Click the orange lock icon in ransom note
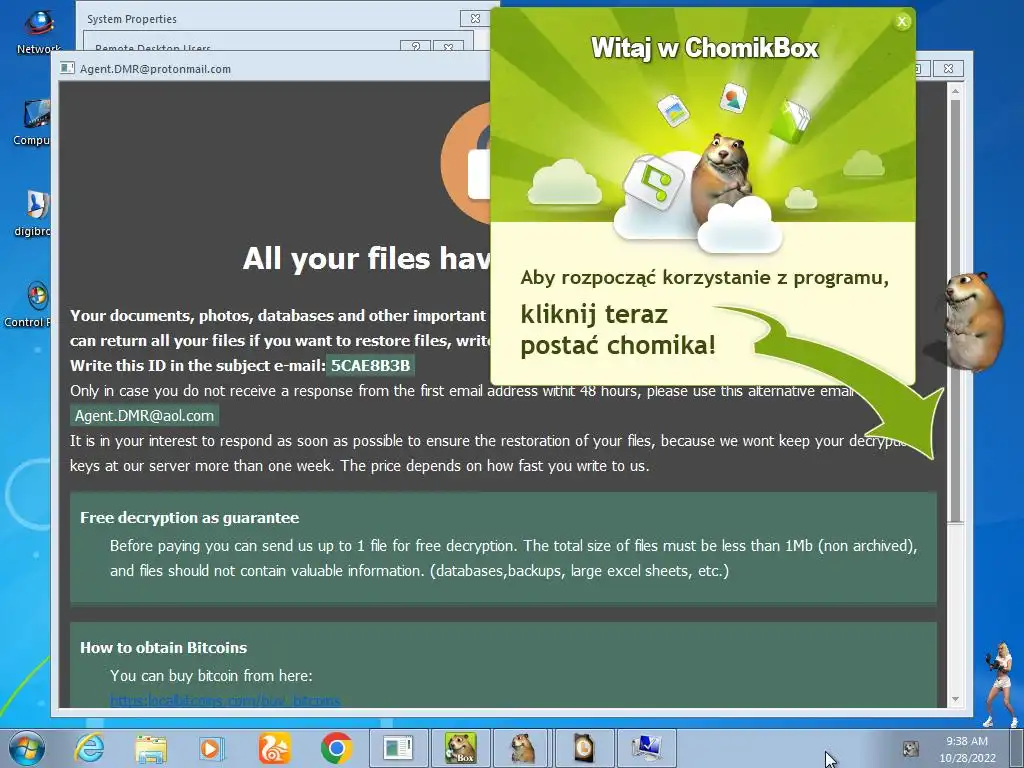The height and width of the screenshot is (768, 1024). [466, 163]
